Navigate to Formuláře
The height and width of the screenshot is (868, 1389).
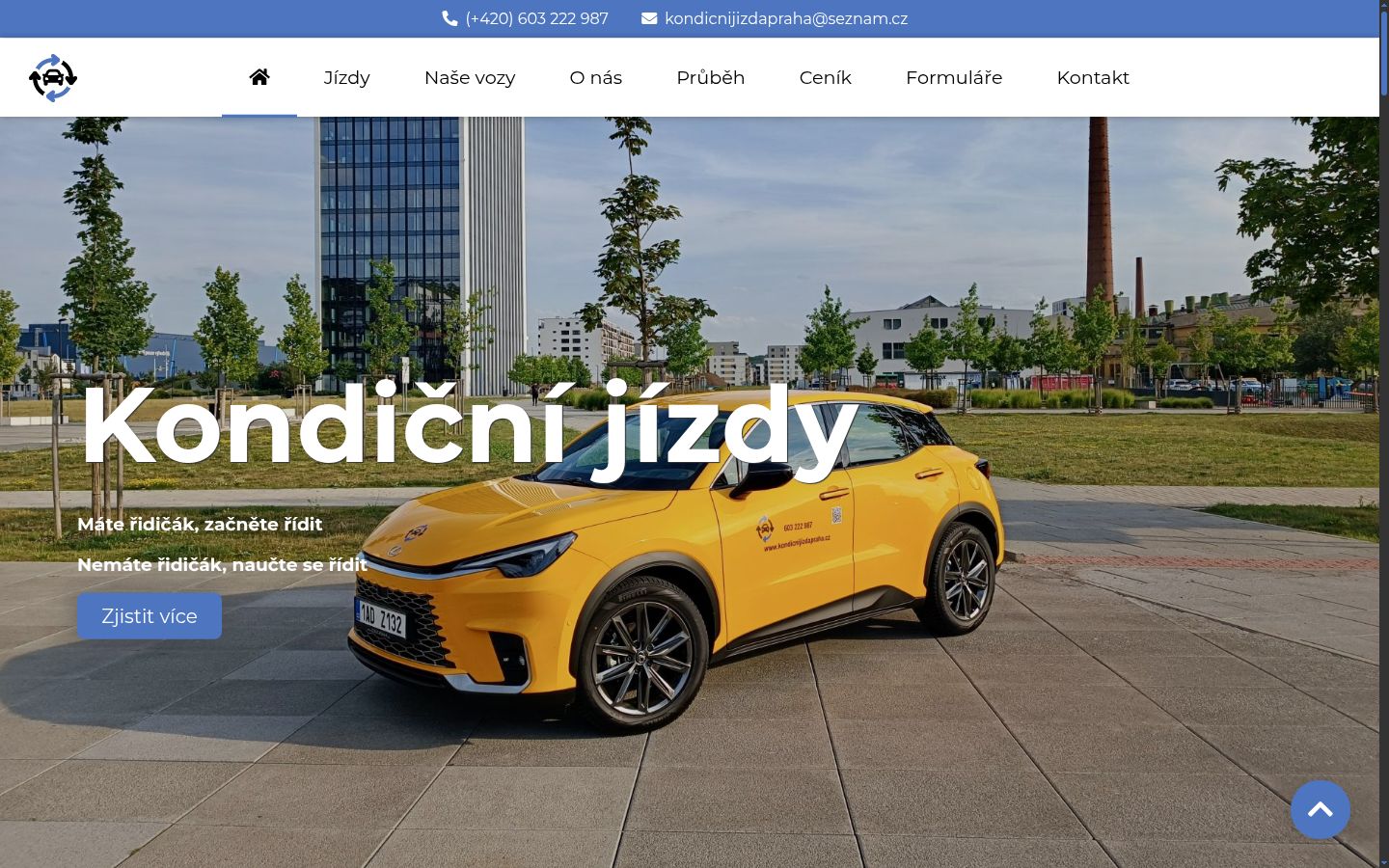coord(954,77)
